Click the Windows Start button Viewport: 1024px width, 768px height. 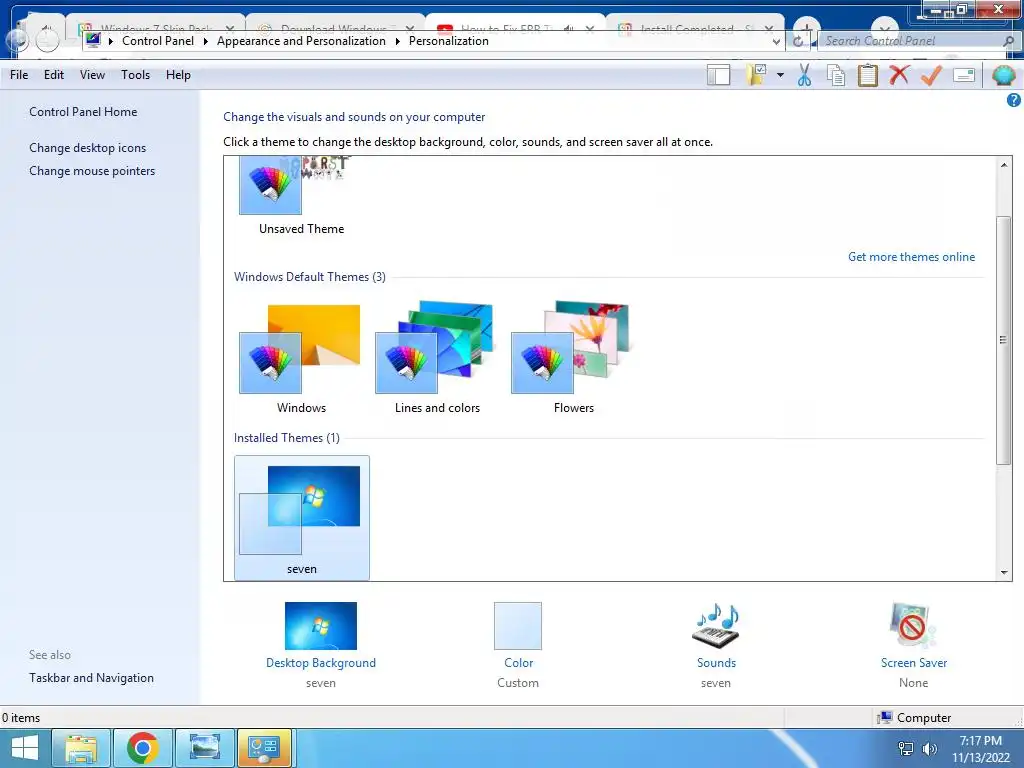point(25,748)
